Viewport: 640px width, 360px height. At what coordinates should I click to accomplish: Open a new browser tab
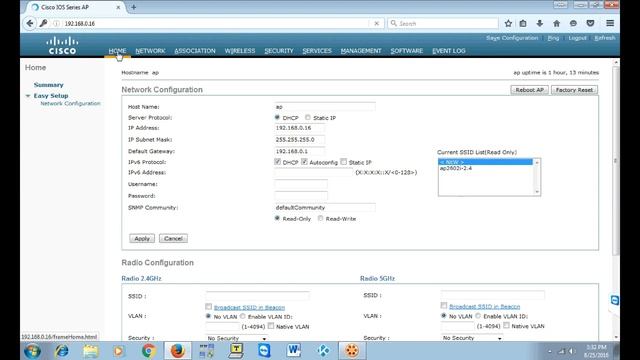point(133,7)
